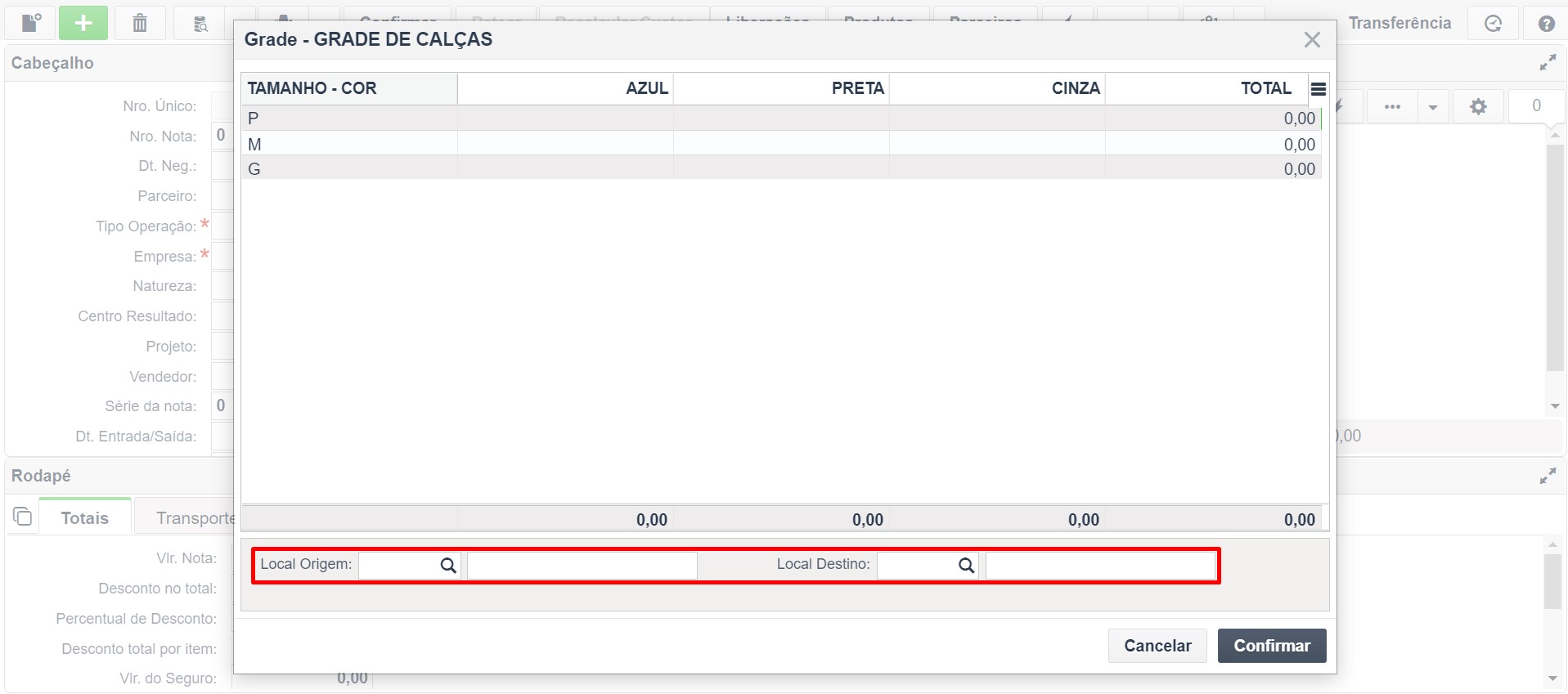
Task: Click the gear settings icon
Action: 1478,106
